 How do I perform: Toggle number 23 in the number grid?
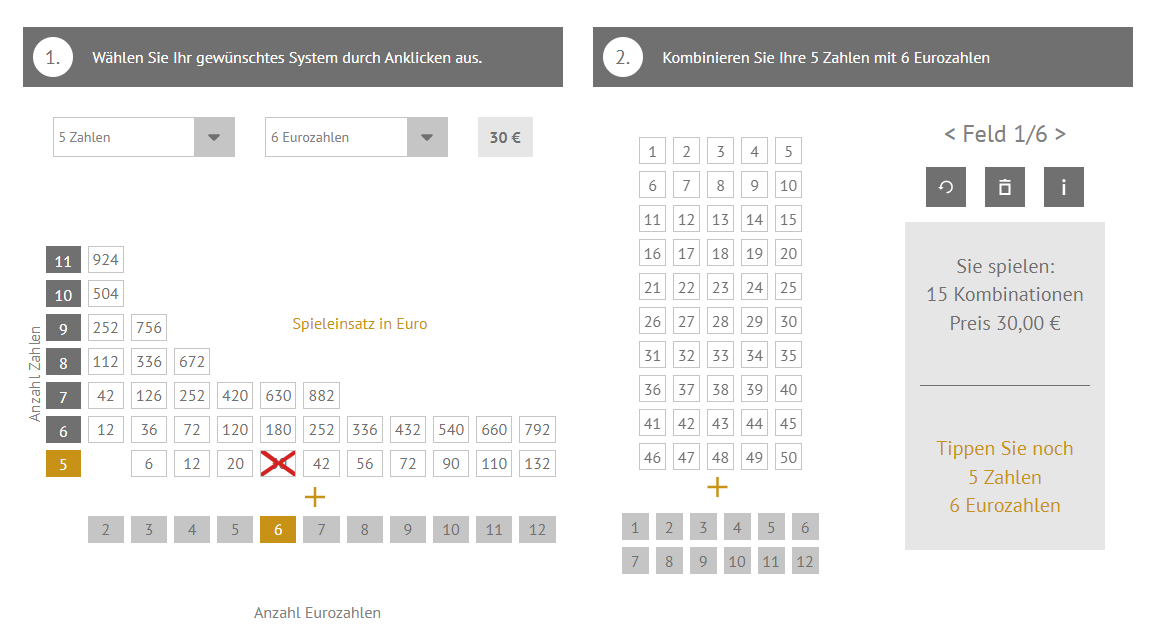(x=720, y=287)
